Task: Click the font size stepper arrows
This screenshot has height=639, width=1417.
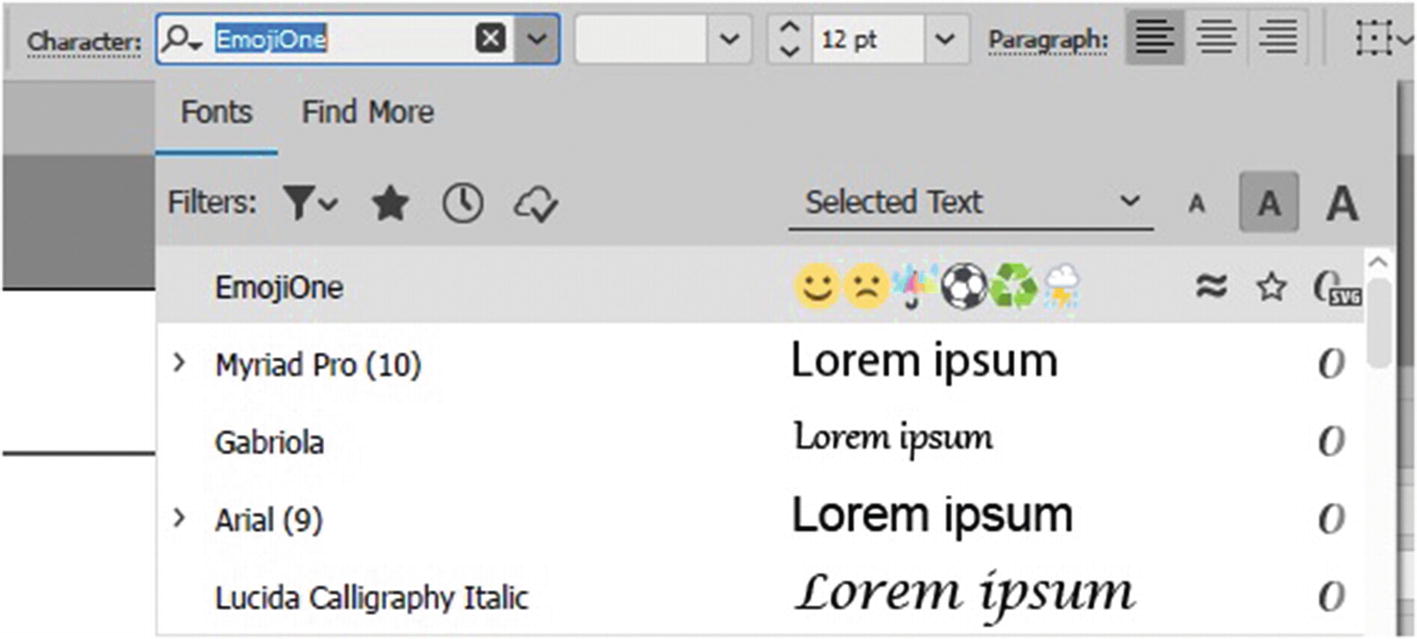Action: click(x=790, y=40)
